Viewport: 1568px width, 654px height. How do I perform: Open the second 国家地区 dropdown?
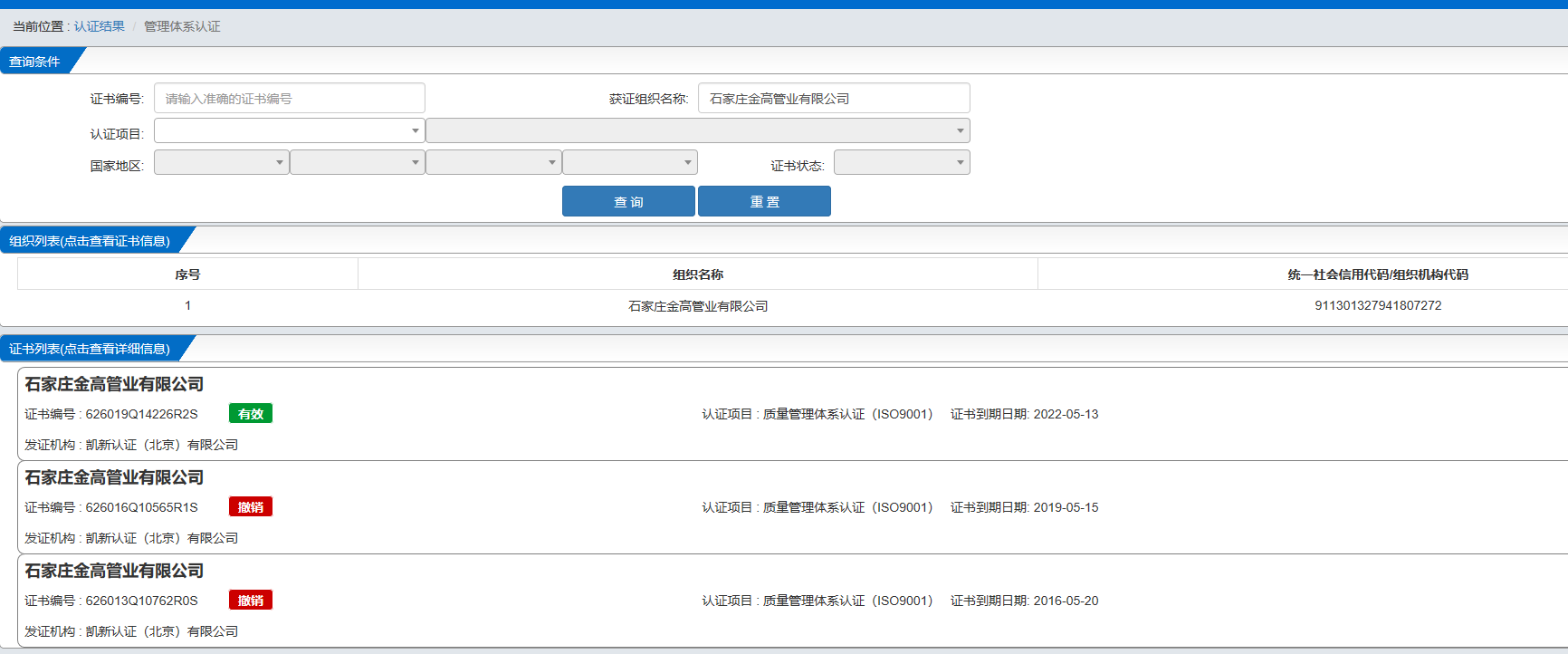[x=358, y=162]
